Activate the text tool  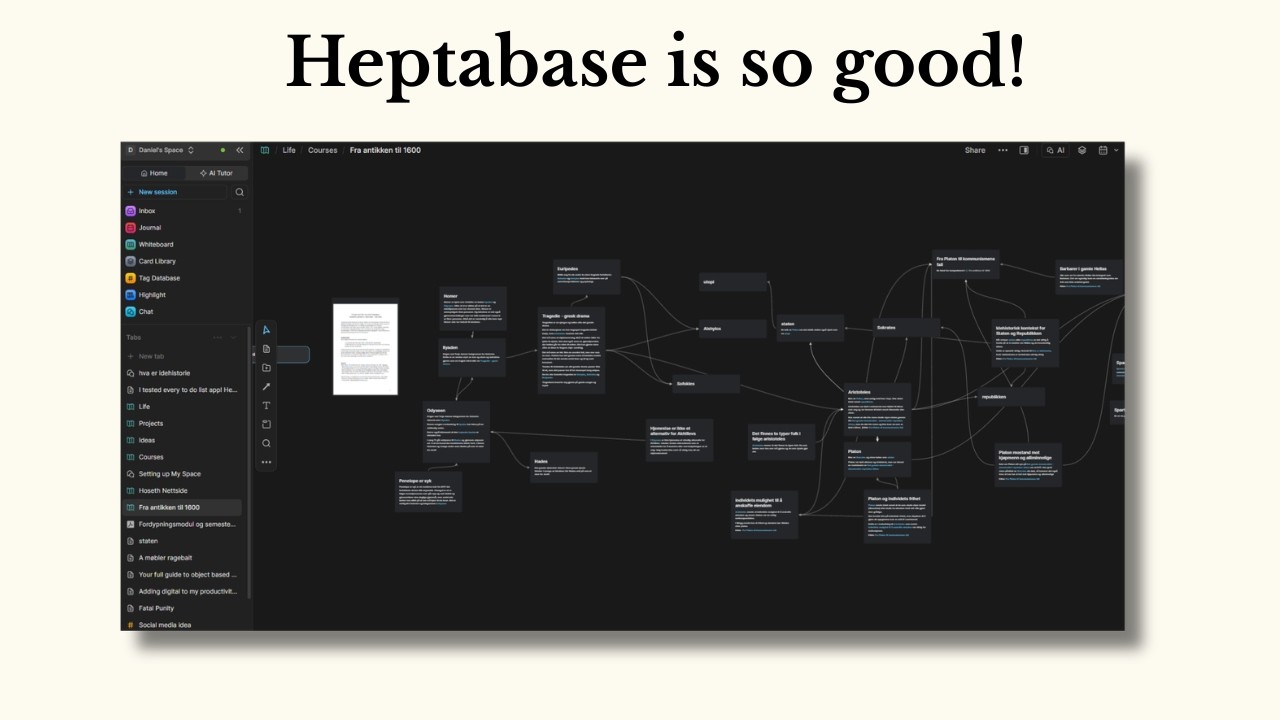266,405
